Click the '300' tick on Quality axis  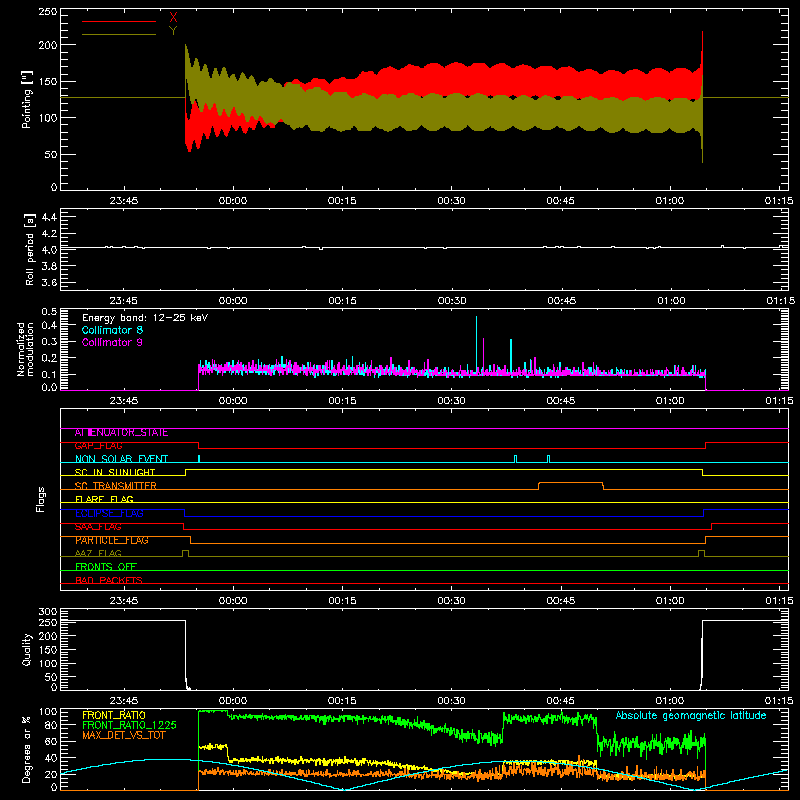click(47, 612)
